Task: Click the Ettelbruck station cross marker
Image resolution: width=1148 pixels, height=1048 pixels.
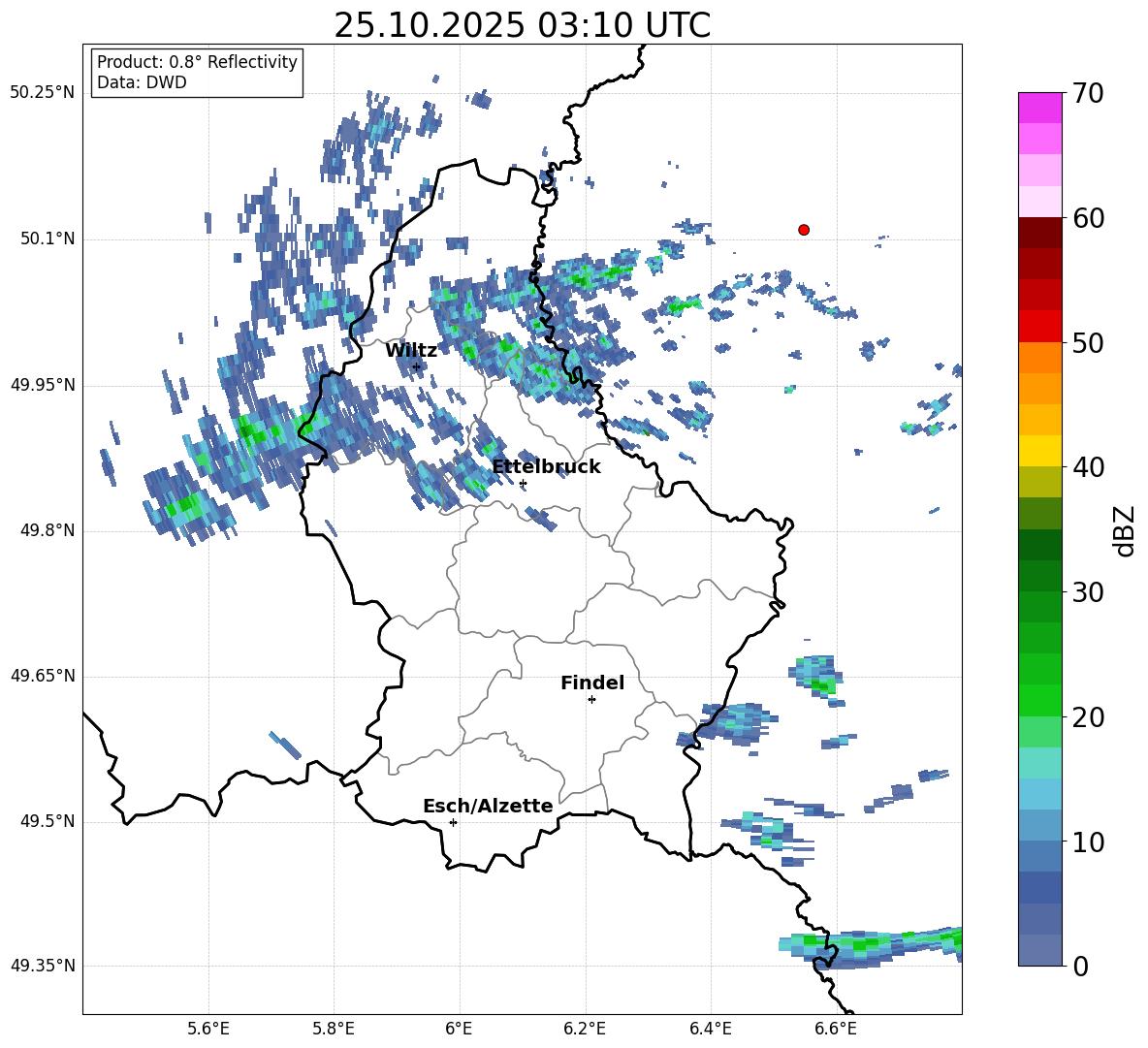Action: [523, 484]
